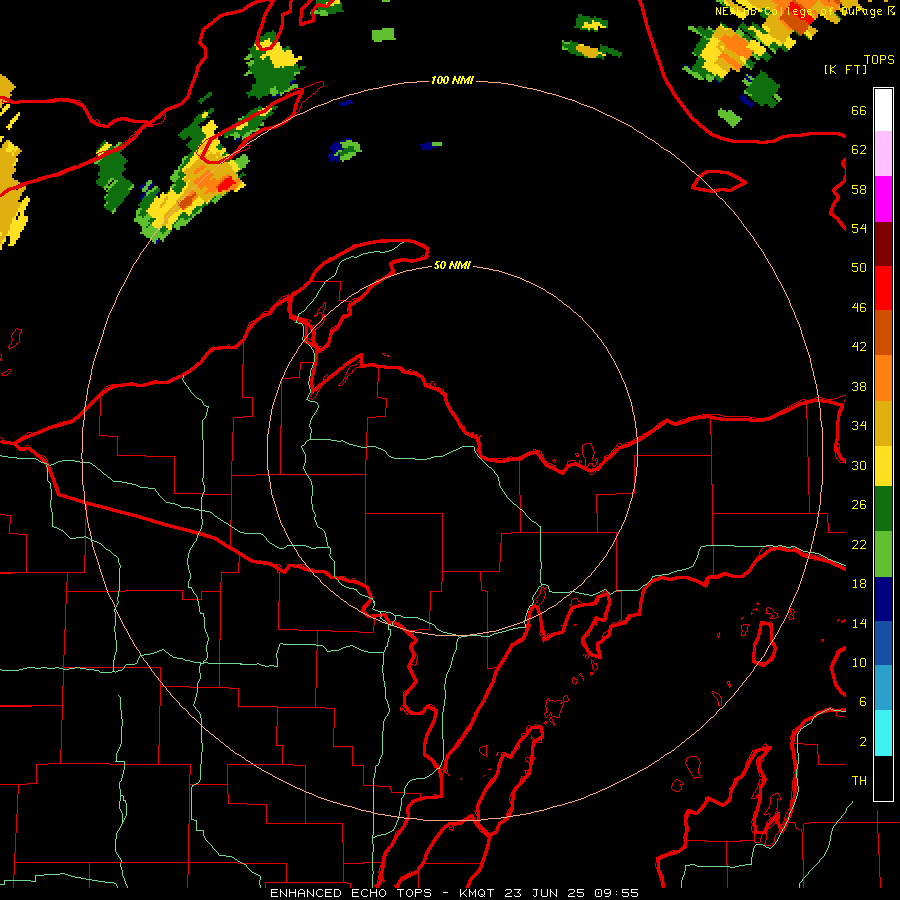
Task: Click the '54' legend value
Action: [859, 228]
